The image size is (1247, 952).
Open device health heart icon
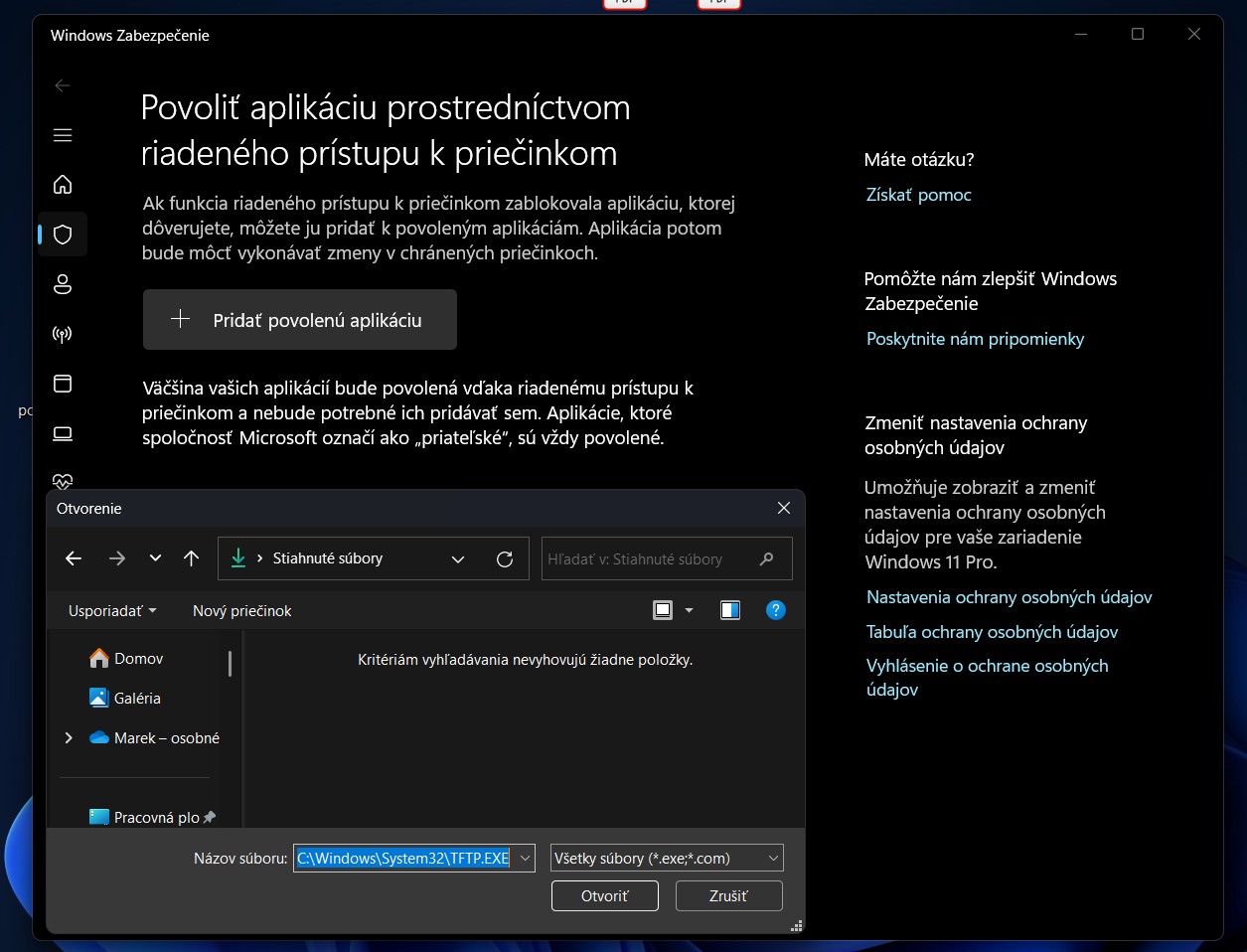click(63, 481)
